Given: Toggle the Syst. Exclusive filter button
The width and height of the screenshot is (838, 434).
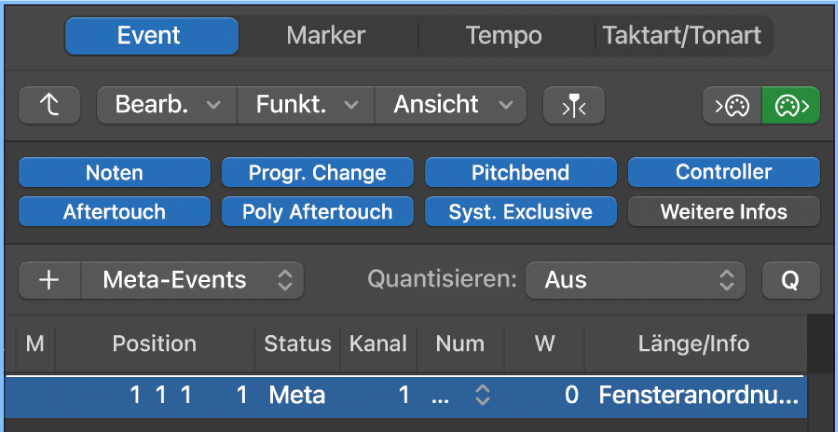Looking at the screenshot, I should [x=520, y=212].
